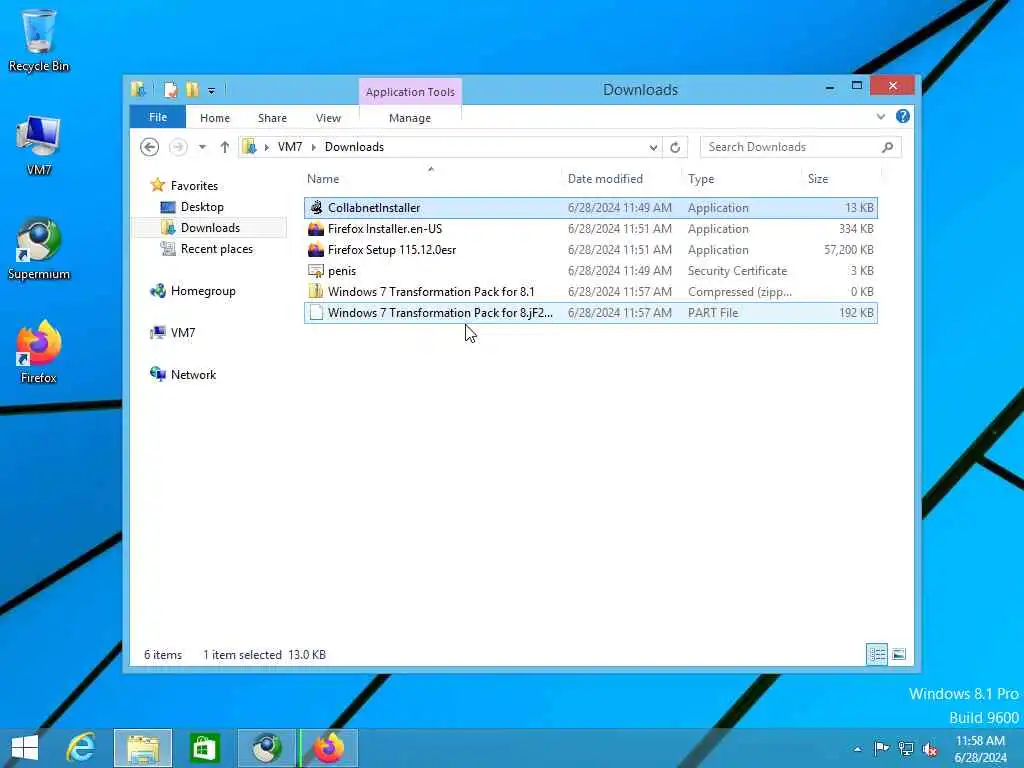Expand the ribbon with the chevron
Viewport: 1024px width, 768px height.
coord(881,116)
